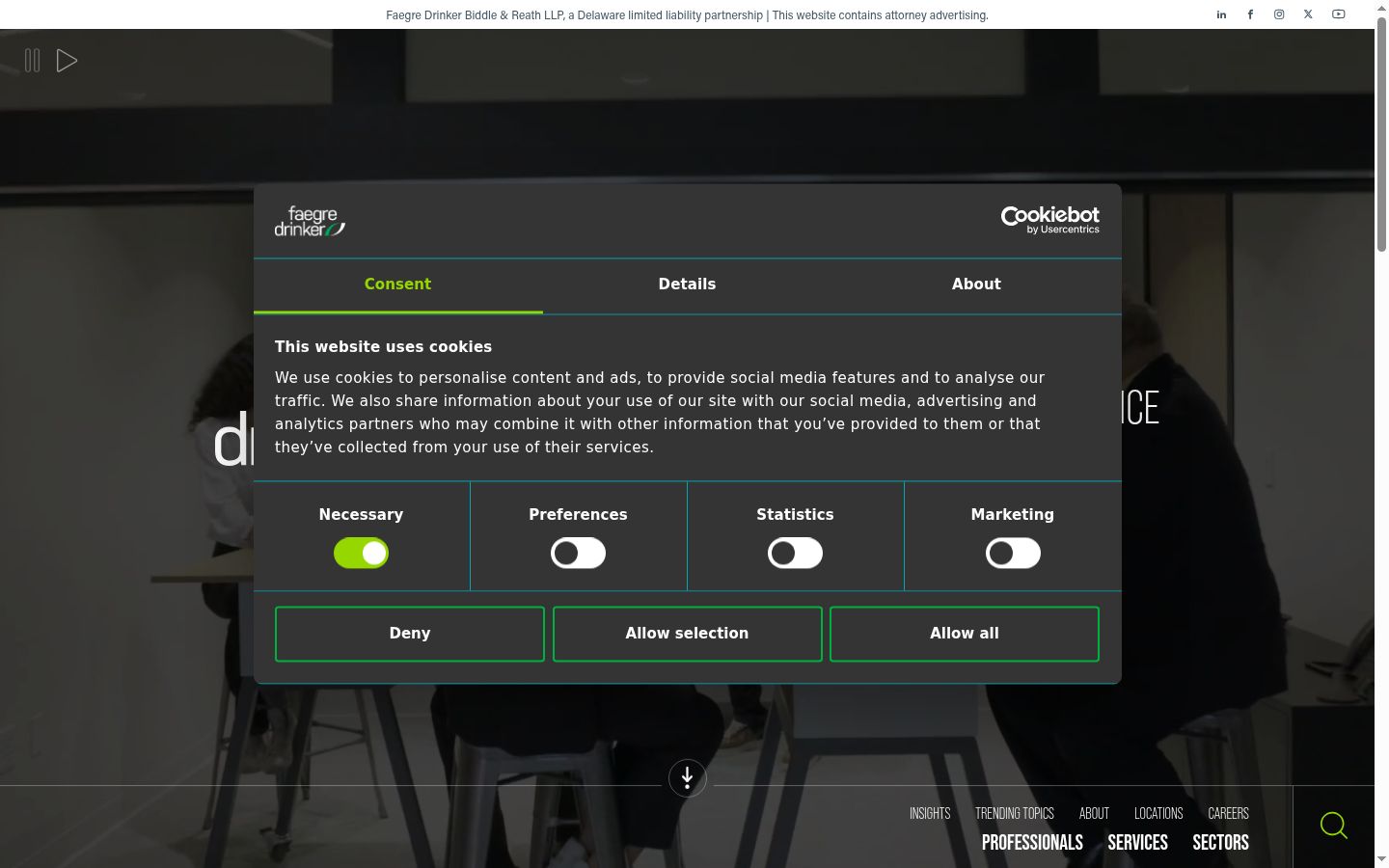Play the background video

click(67, 61)
